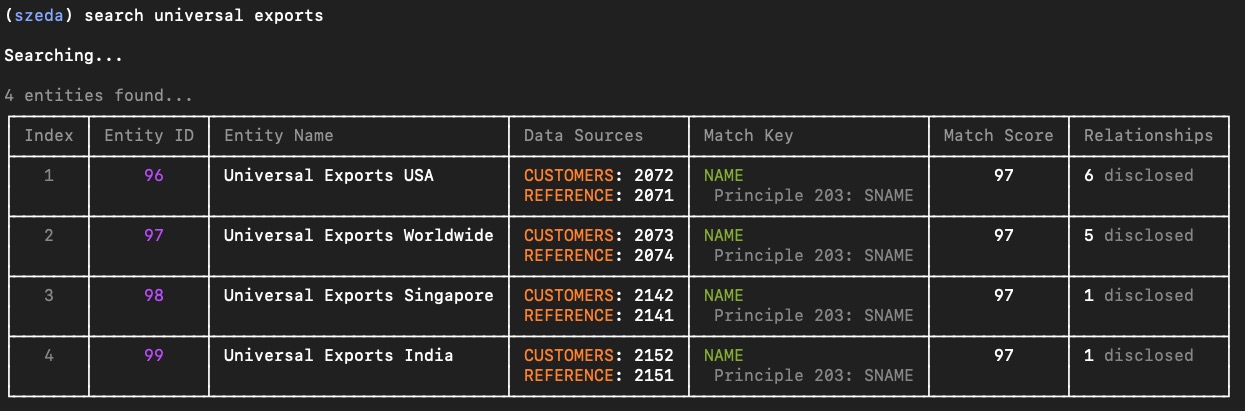Click the Universal Exports Worldwide entity name
Viewport: 1245px width, 411px height.
[358, 235]
